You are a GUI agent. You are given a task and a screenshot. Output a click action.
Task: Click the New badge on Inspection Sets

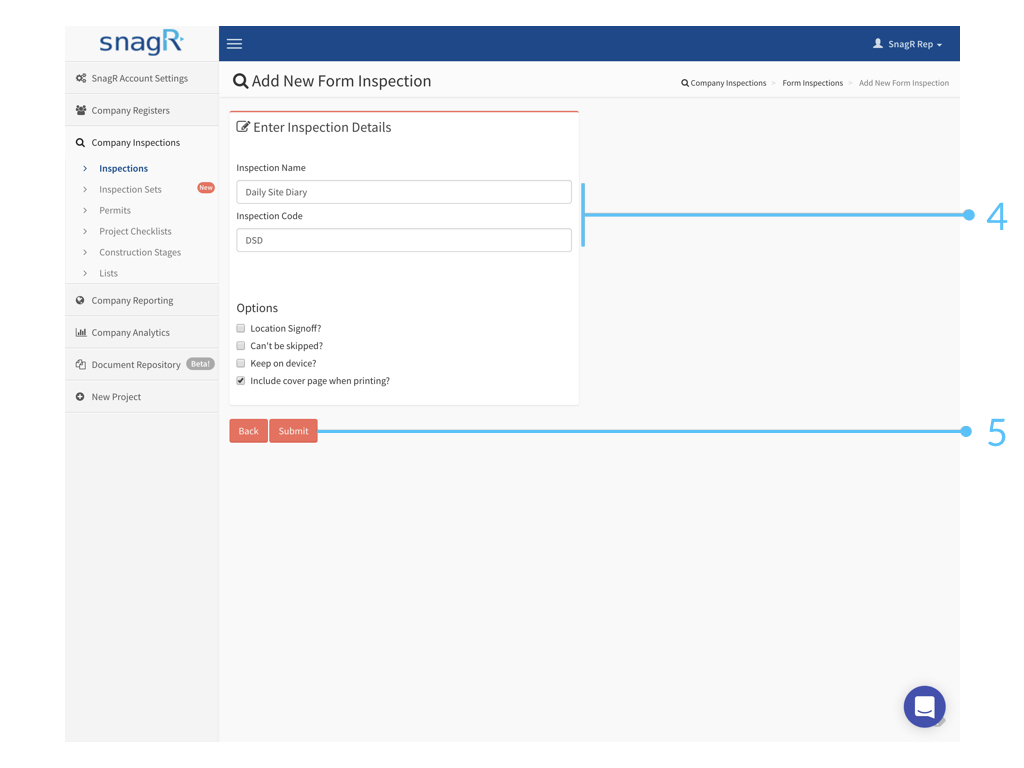206,188
